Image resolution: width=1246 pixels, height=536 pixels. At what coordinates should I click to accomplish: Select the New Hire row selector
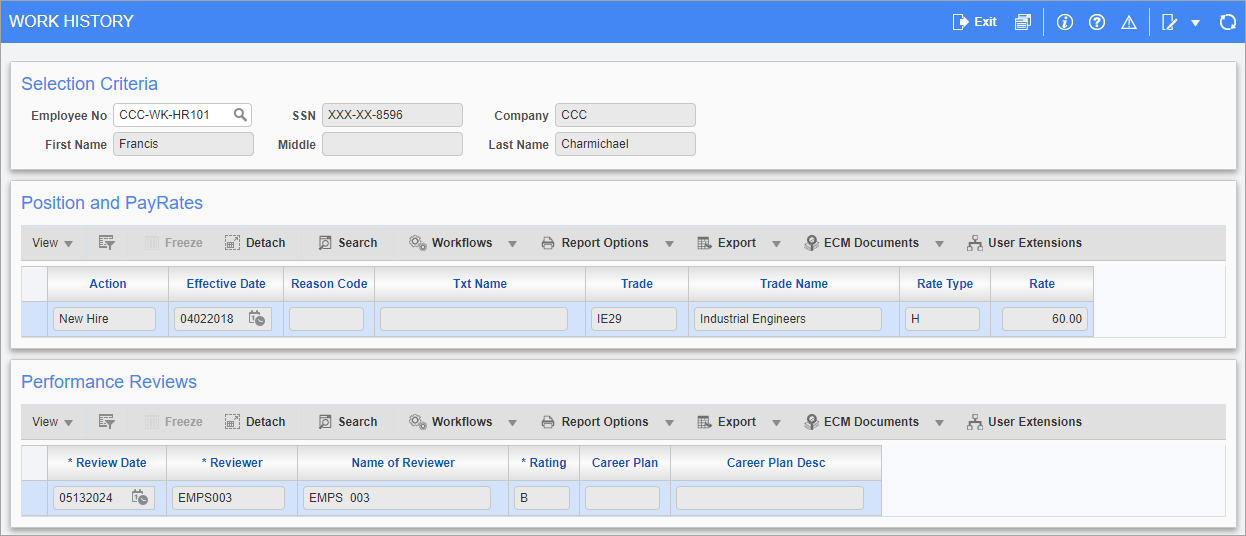[x=34, y=319]
